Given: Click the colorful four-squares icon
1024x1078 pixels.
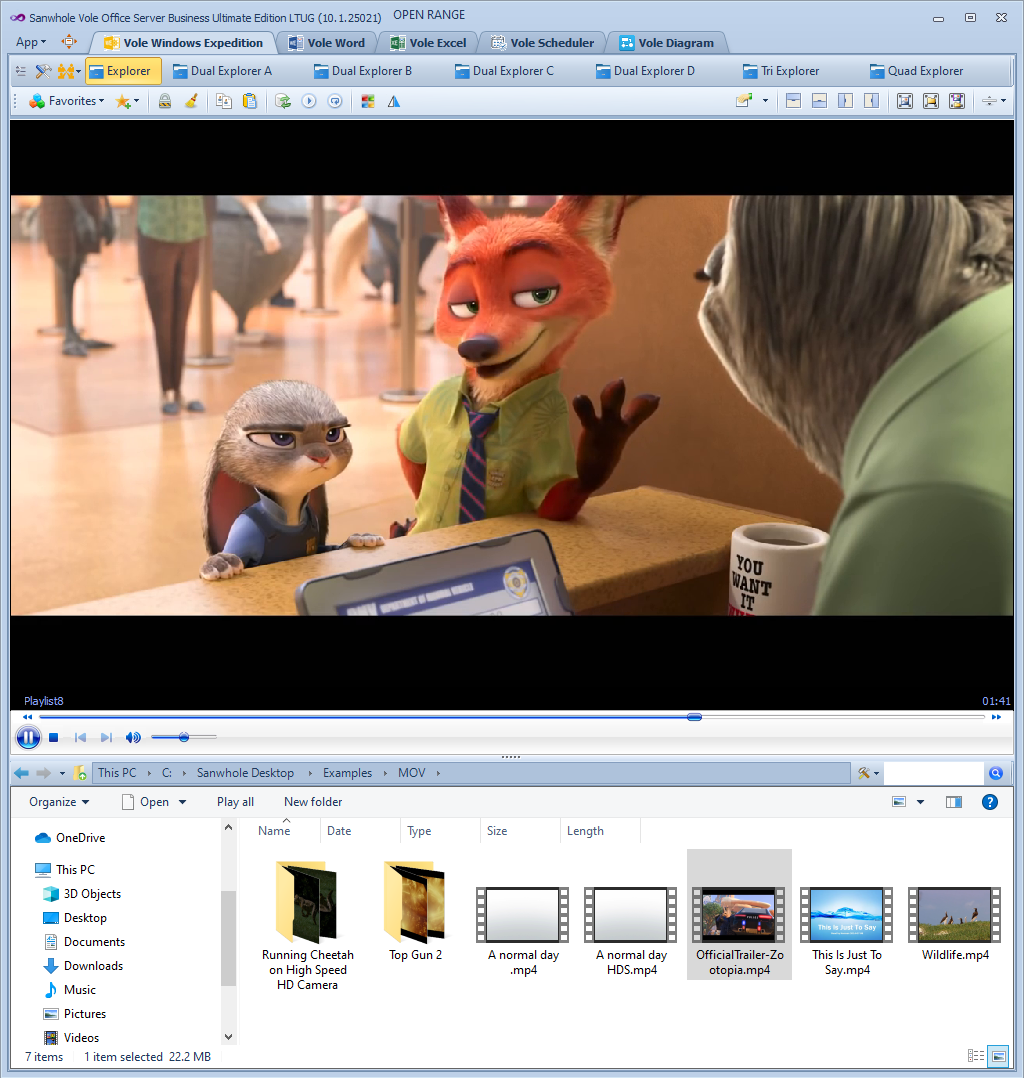Looking at the screenshot, I should (x=368, y=101).
